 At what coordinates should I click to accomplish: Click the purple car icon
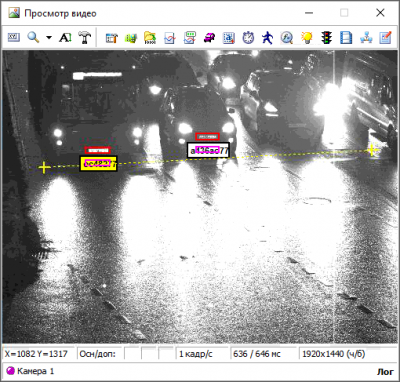(209, 38)
